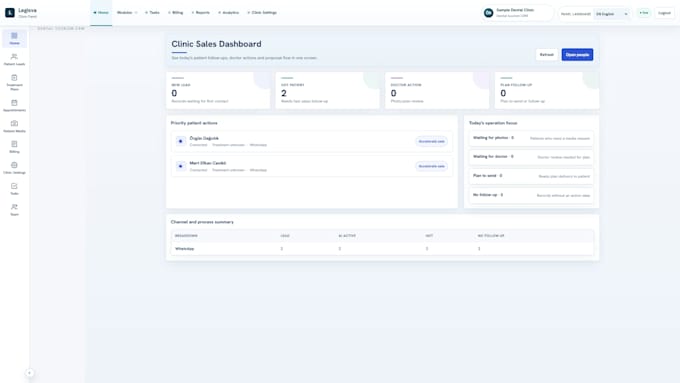Click the Waiting for doctor focus row
The width and height of the screenshot is (680, 383).
click(x=531, y=157)
